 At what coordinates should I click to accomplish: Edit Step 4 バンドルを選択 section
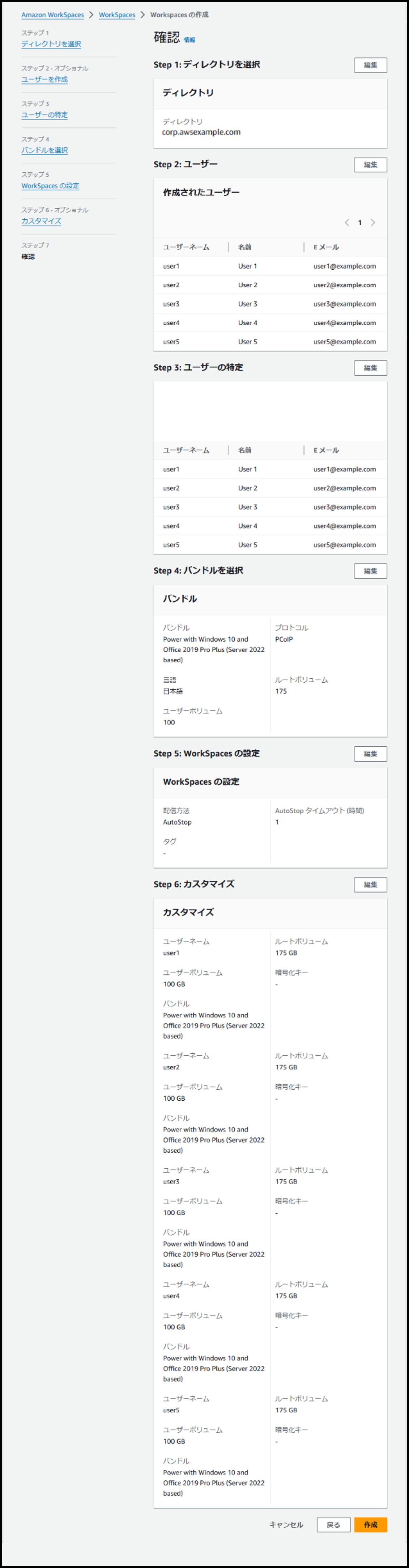(371, 571)
